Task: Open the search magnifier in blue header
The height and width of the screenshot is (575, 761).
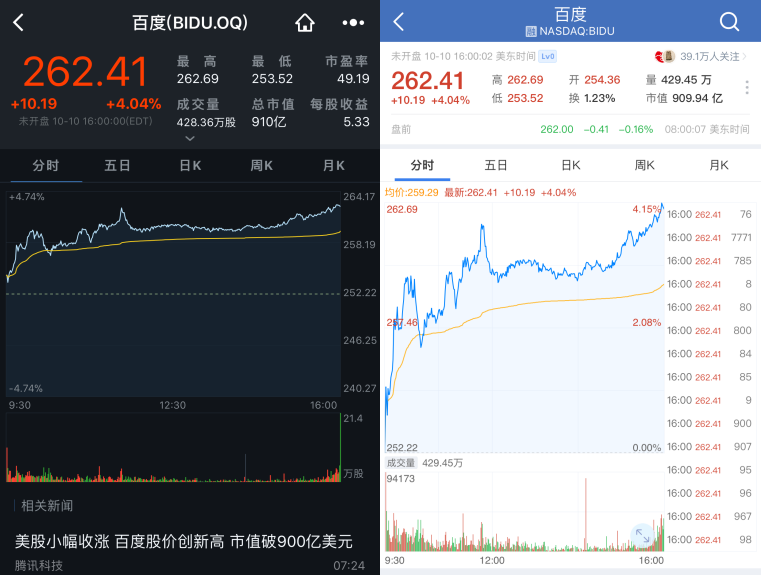Action: pyautogui.click(x=729, y=21)
